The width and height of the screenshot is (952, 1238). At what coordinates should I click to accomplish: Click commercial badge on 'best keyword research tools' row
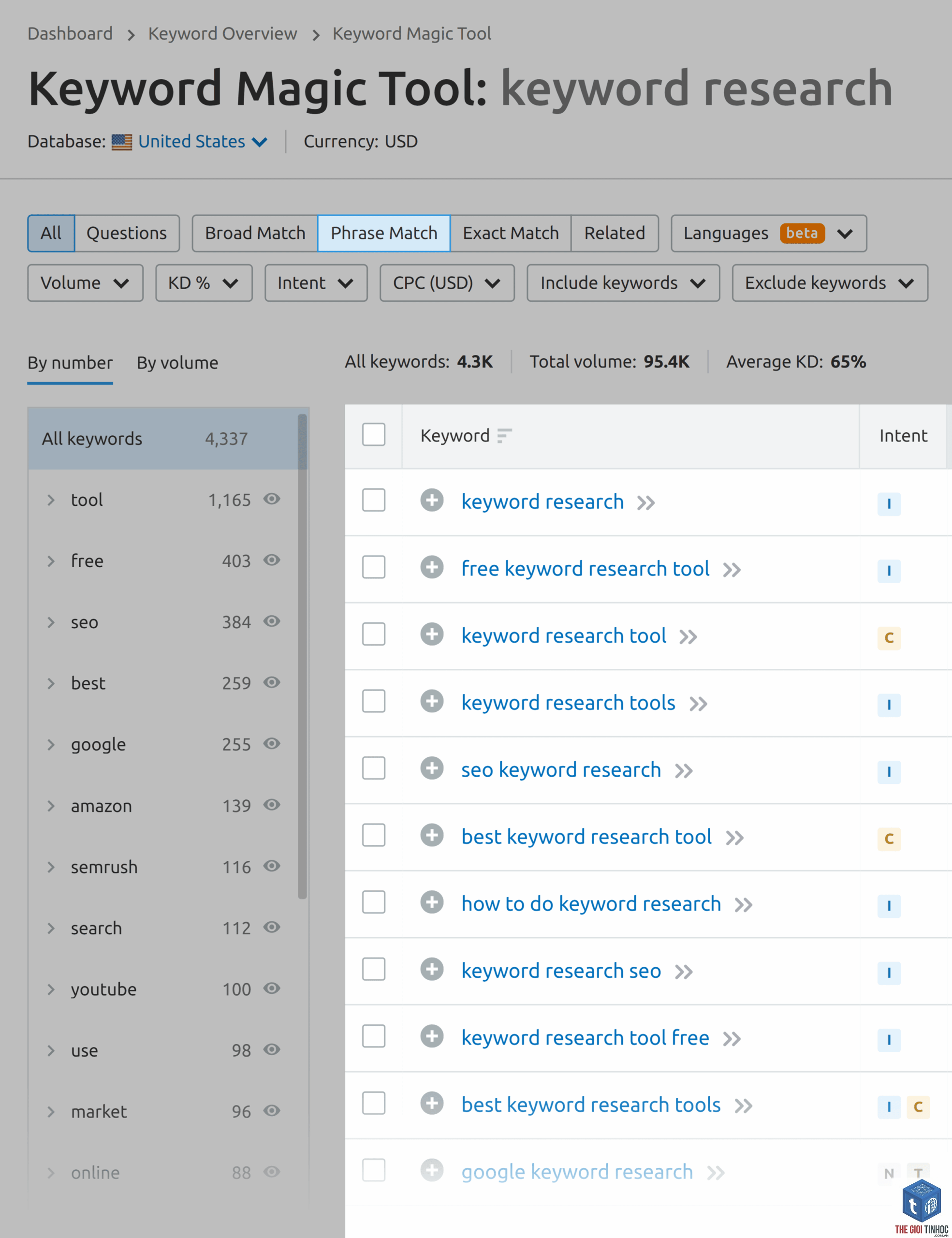918,1106
